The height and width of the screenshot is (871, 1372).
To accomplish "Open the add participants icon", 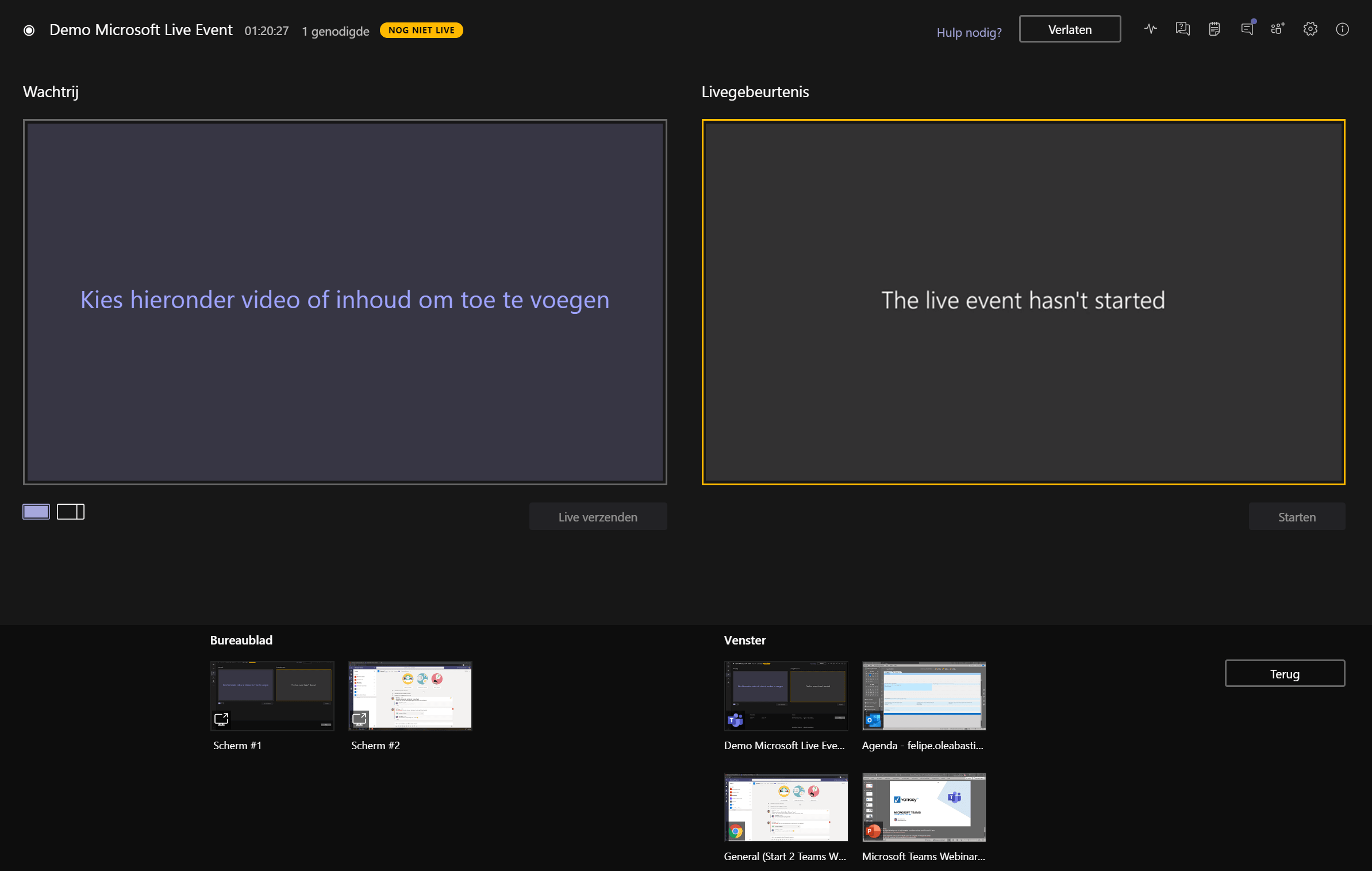I will pyautogui.click(x=1278, y=29).
